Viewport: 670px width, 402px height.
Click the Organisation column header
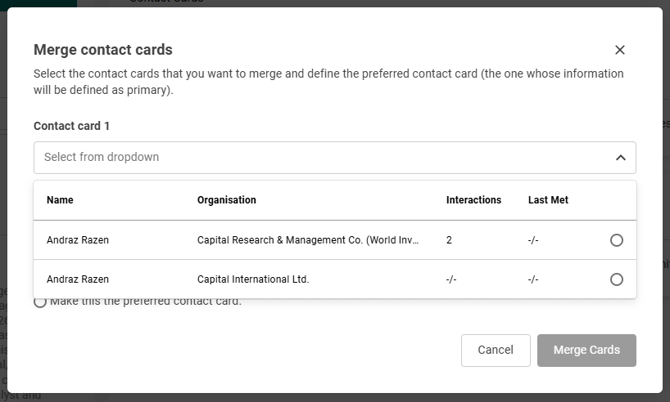coord(227,200)
